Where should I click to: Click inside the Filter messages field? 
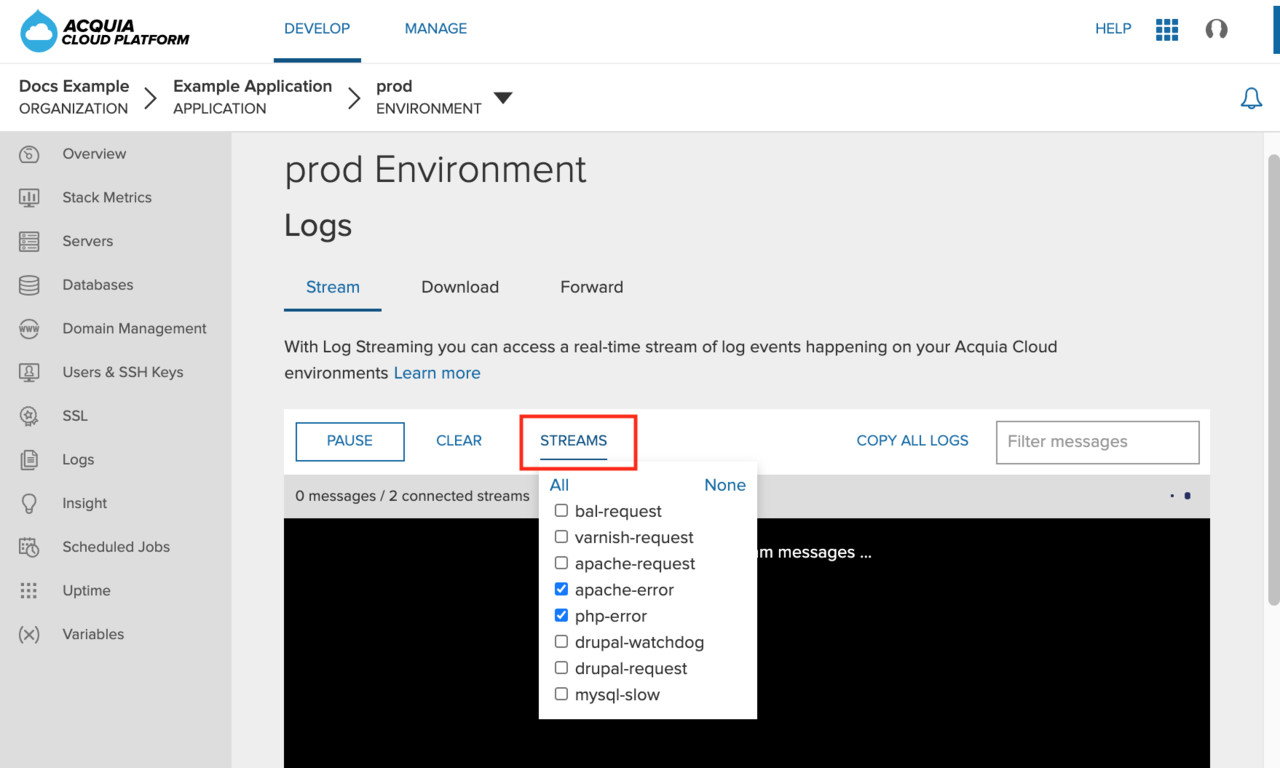tap(1097, 441)
